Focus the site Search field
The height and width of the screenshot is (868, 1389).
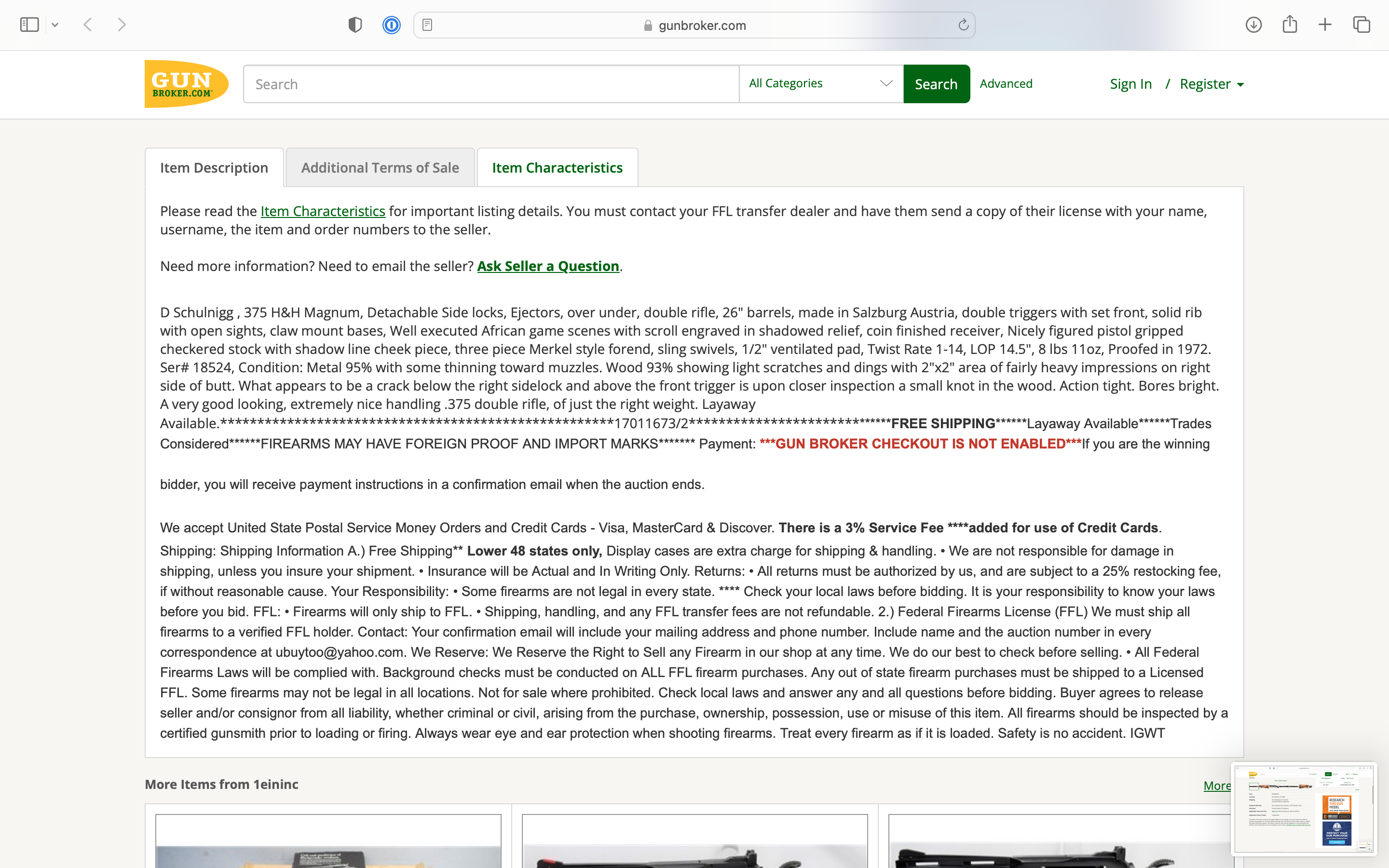(491, 84)
